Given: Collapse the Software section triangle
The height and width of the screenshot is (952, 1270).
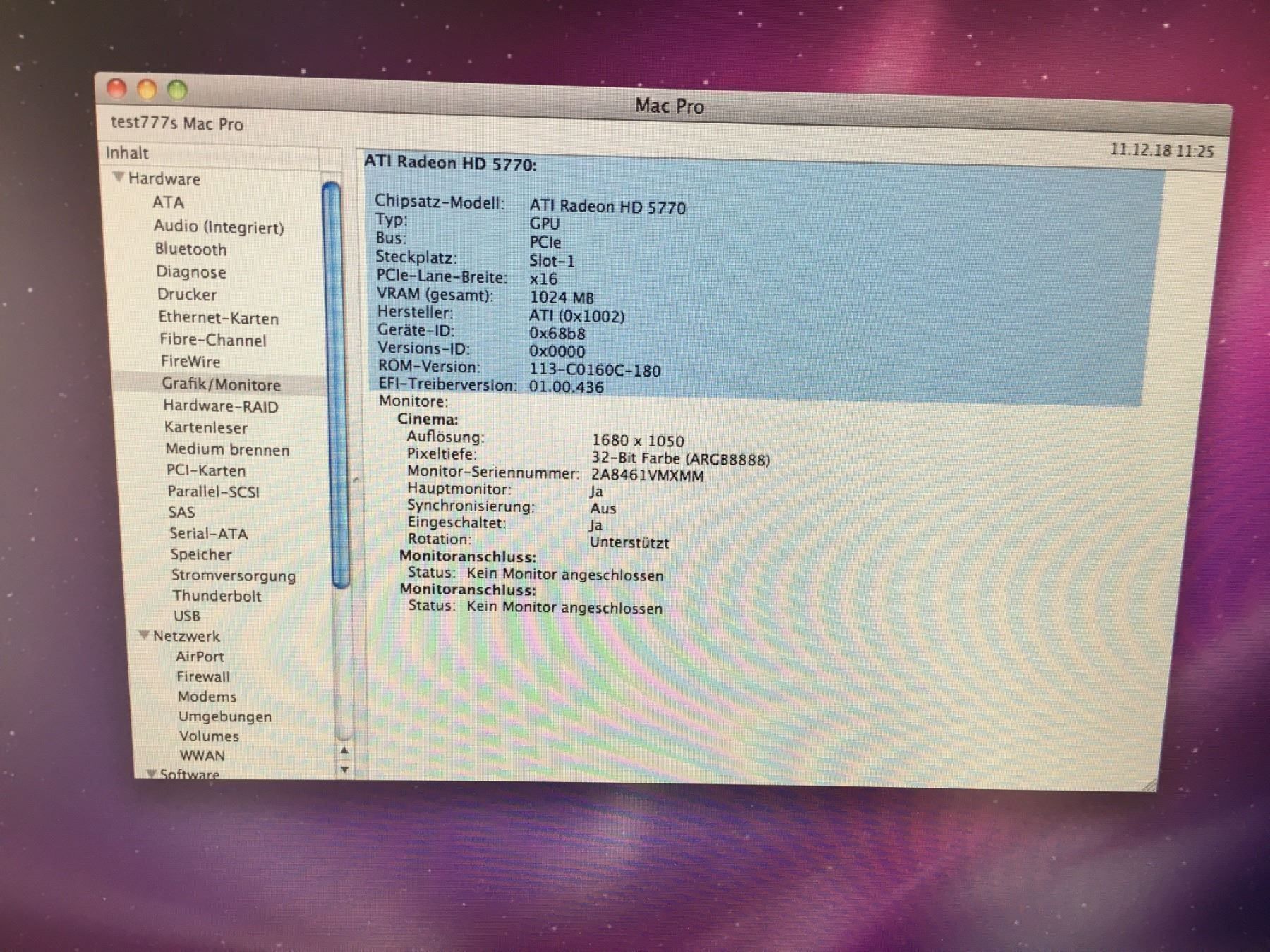Looking at the screenshot, I should tap(151, 774).
